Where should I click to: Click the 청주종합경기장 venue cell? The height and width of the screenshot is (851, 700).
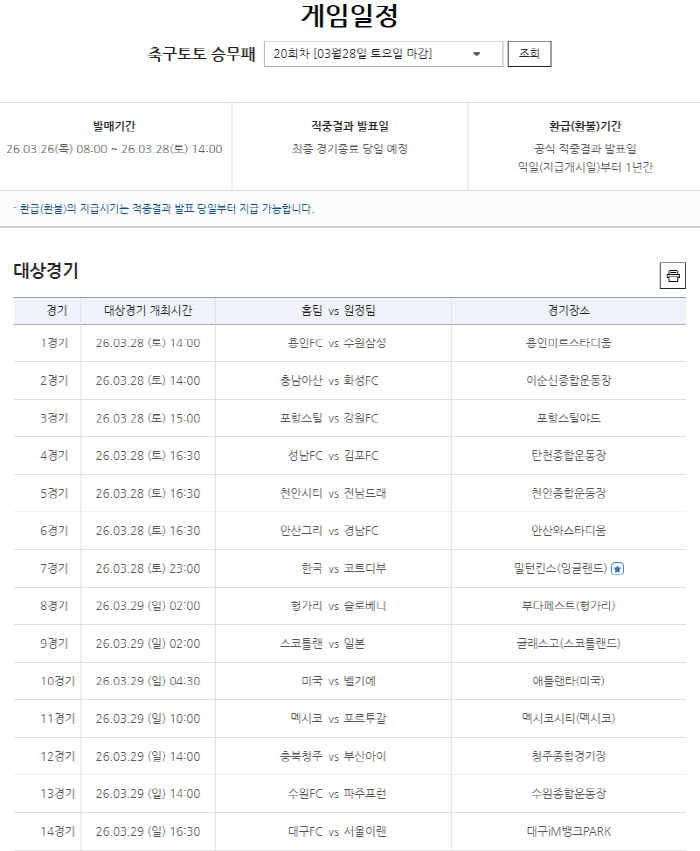(569, 756)
